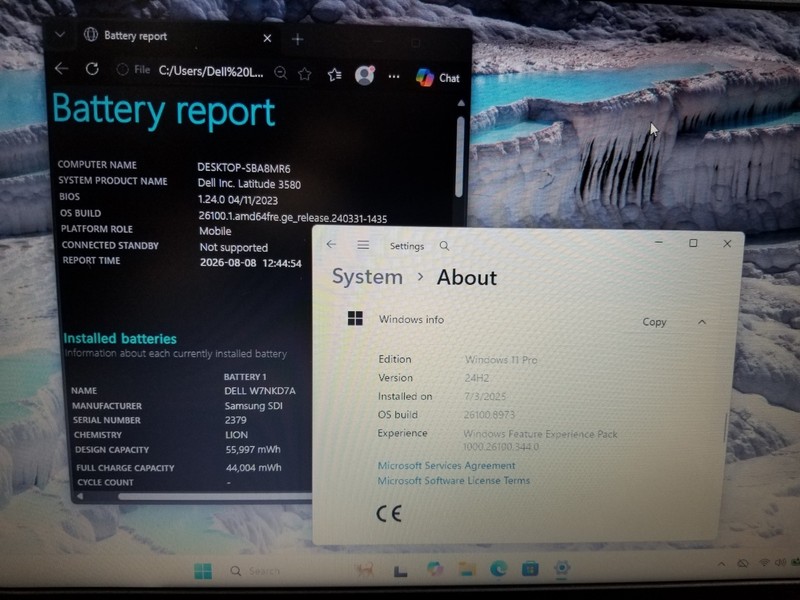Screen dimensions: 800x600
Task: Select the DESKTOP-SBA8MR6 computer name text
Action: click(x=244, y=168)
